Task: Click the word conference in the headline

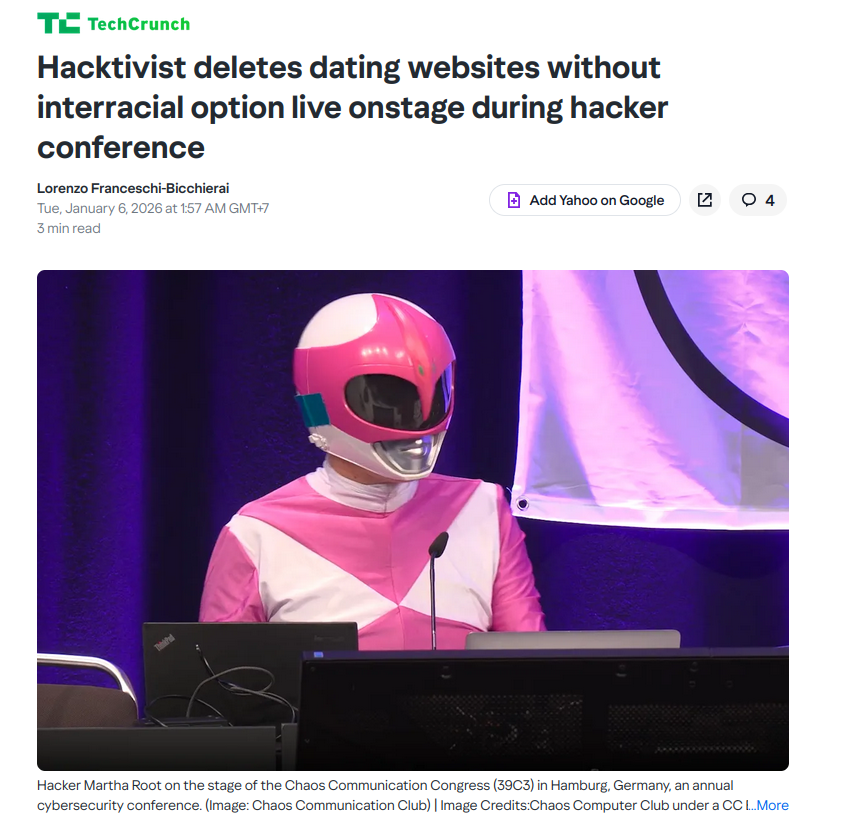Action: [x=121, y=147]
